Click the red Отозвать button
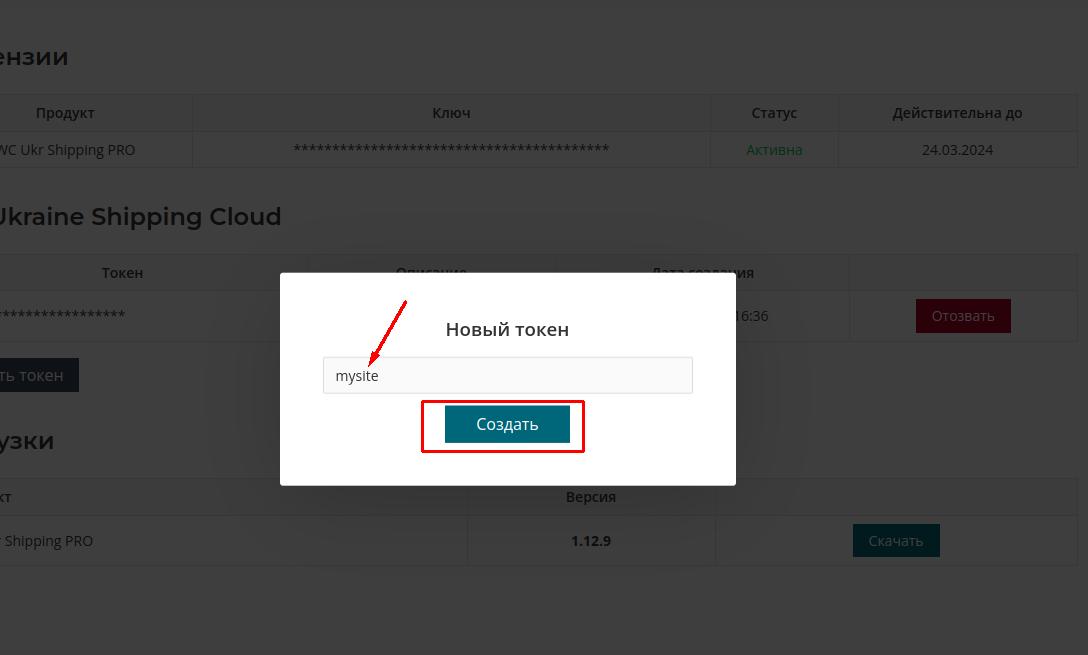 (963, 316)
